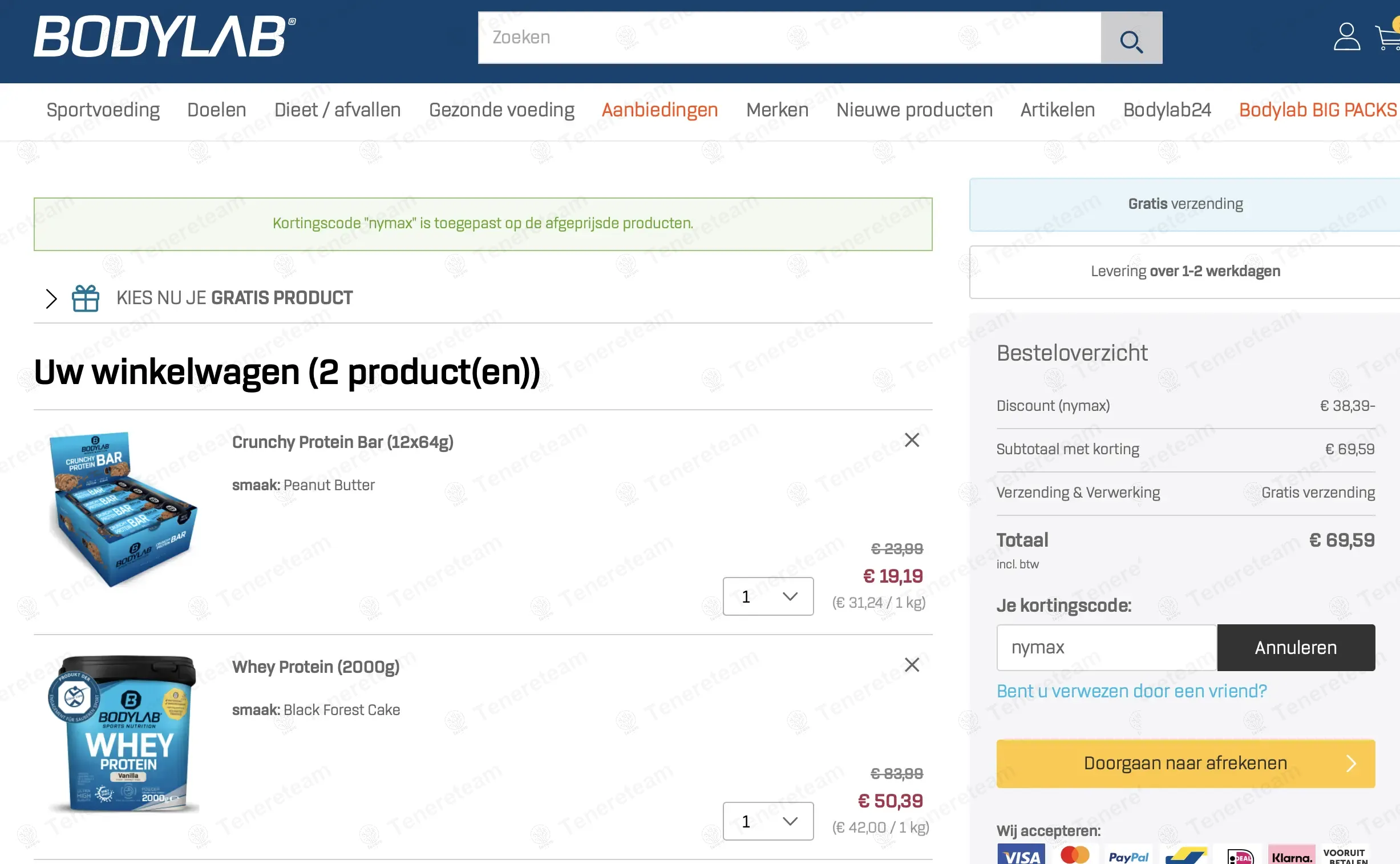Open the Dieet / afvallen menu
1400x864 pixels.
[x=338, y=110]
